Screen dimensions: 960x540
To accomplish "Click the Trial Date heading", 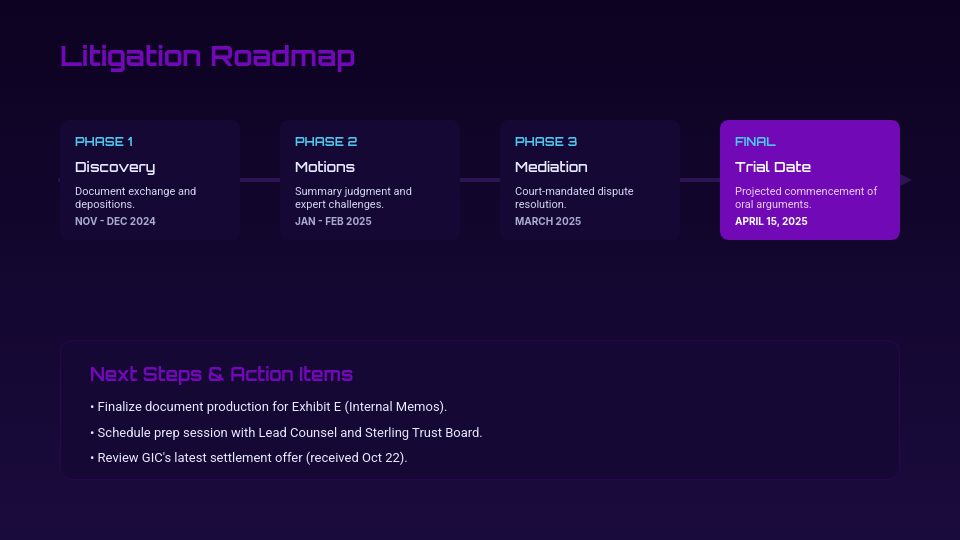I will tap(773, 167).
